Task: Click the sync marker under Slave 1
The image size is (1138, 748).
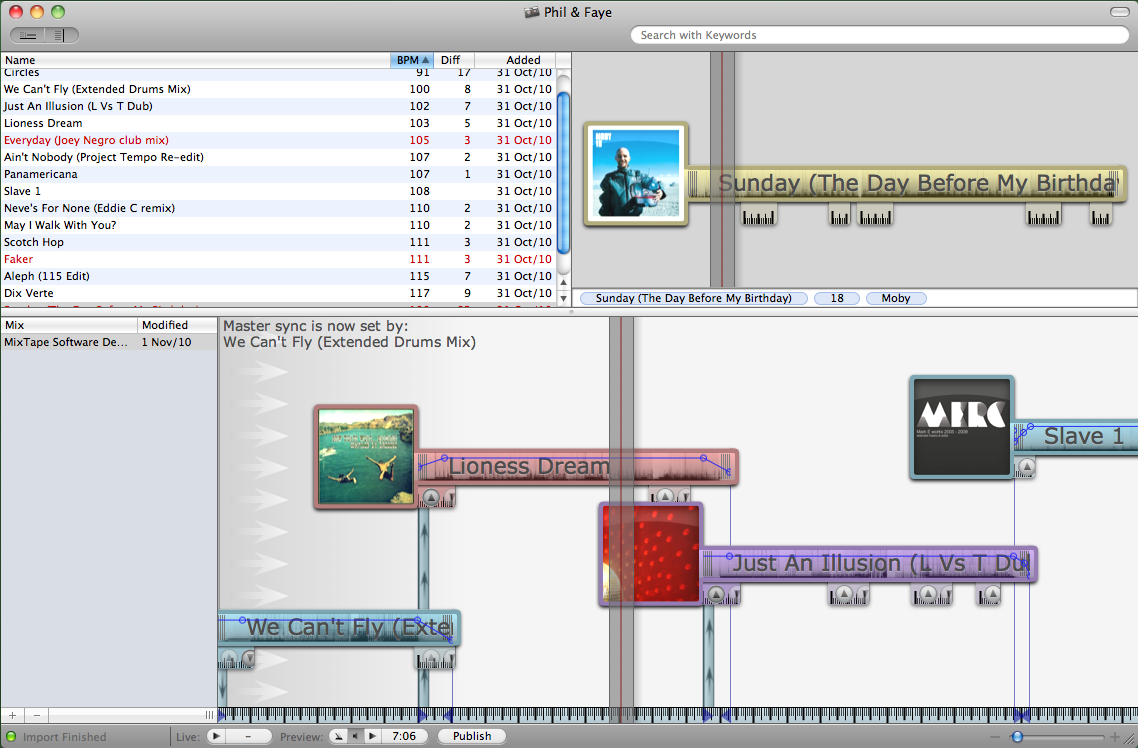Action: (x=1026, y=467)
